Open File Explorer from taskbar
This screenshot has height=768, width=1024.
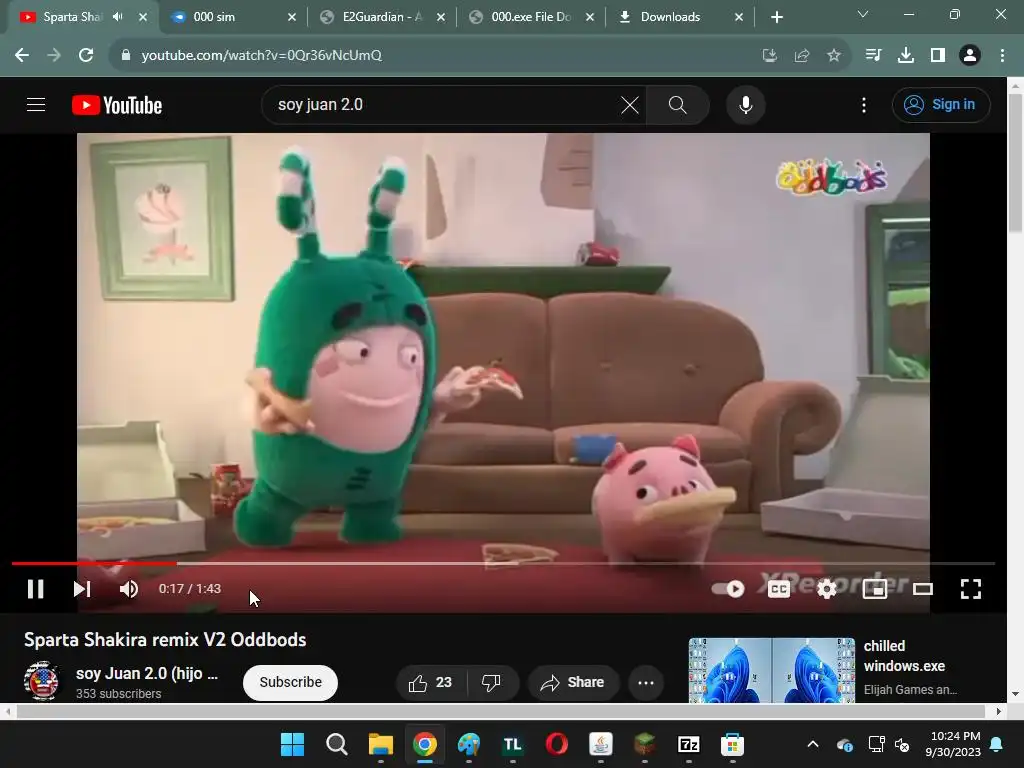(381, 744)
